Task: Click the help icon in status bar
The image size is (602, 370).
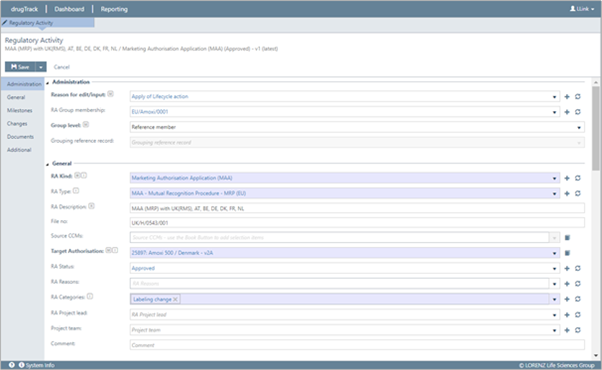Action: coord(12,365)
